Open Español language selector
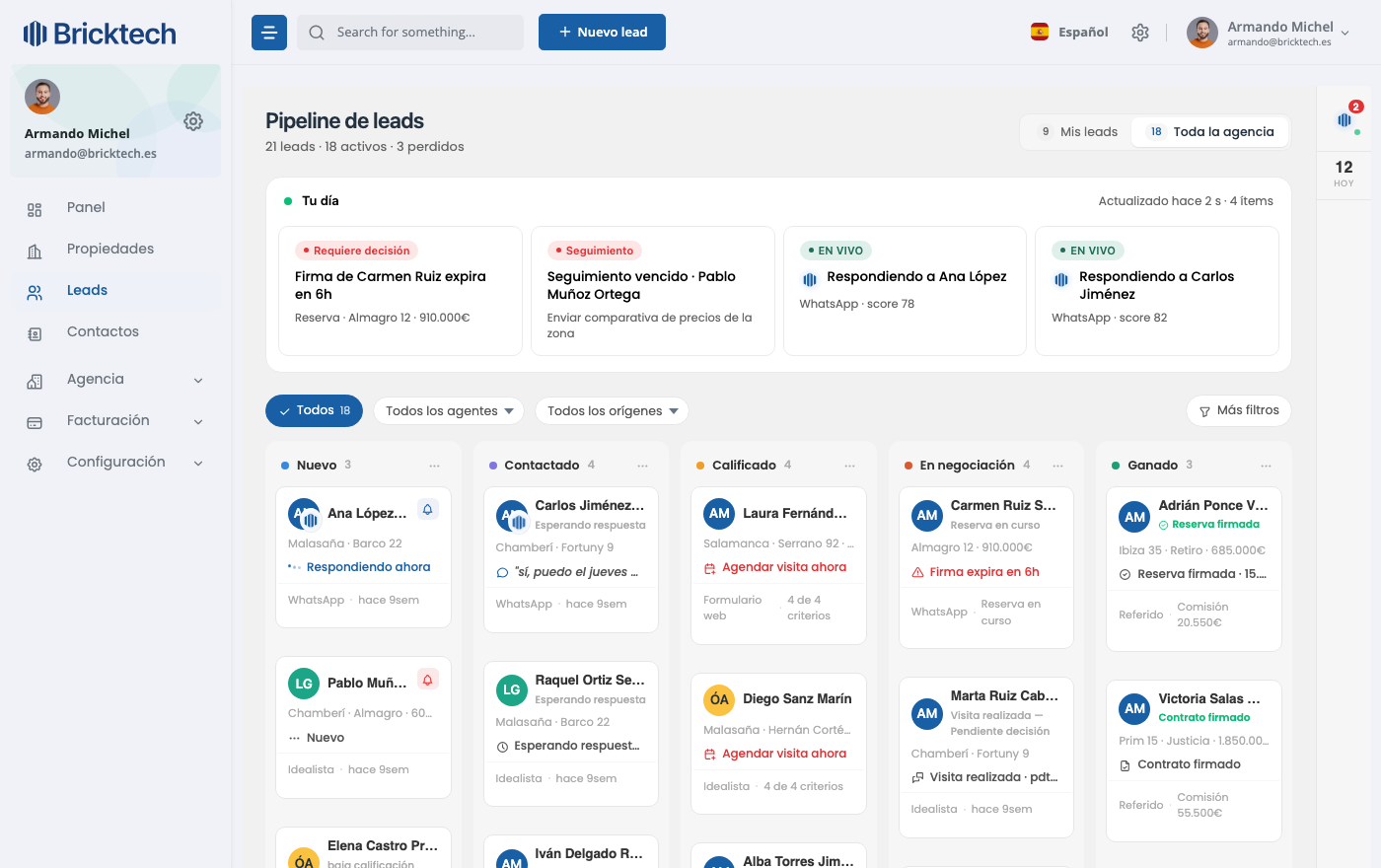The image size is (1381, 868). coord(1069,33)
